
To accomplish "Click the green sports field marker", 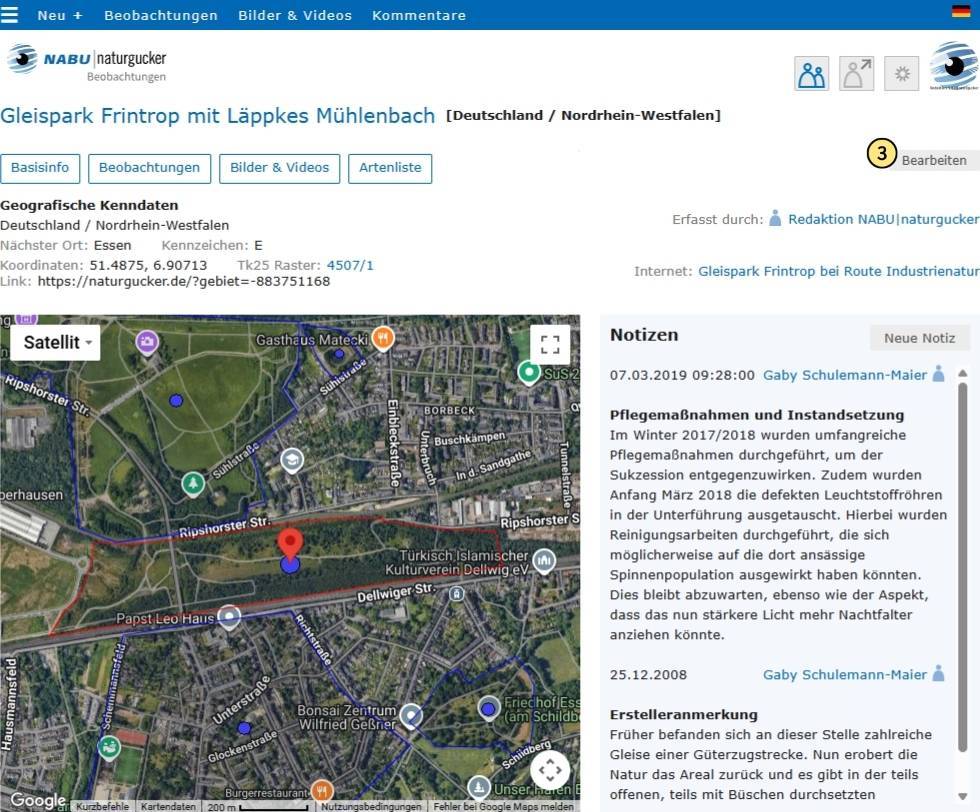I will (109, 746).
